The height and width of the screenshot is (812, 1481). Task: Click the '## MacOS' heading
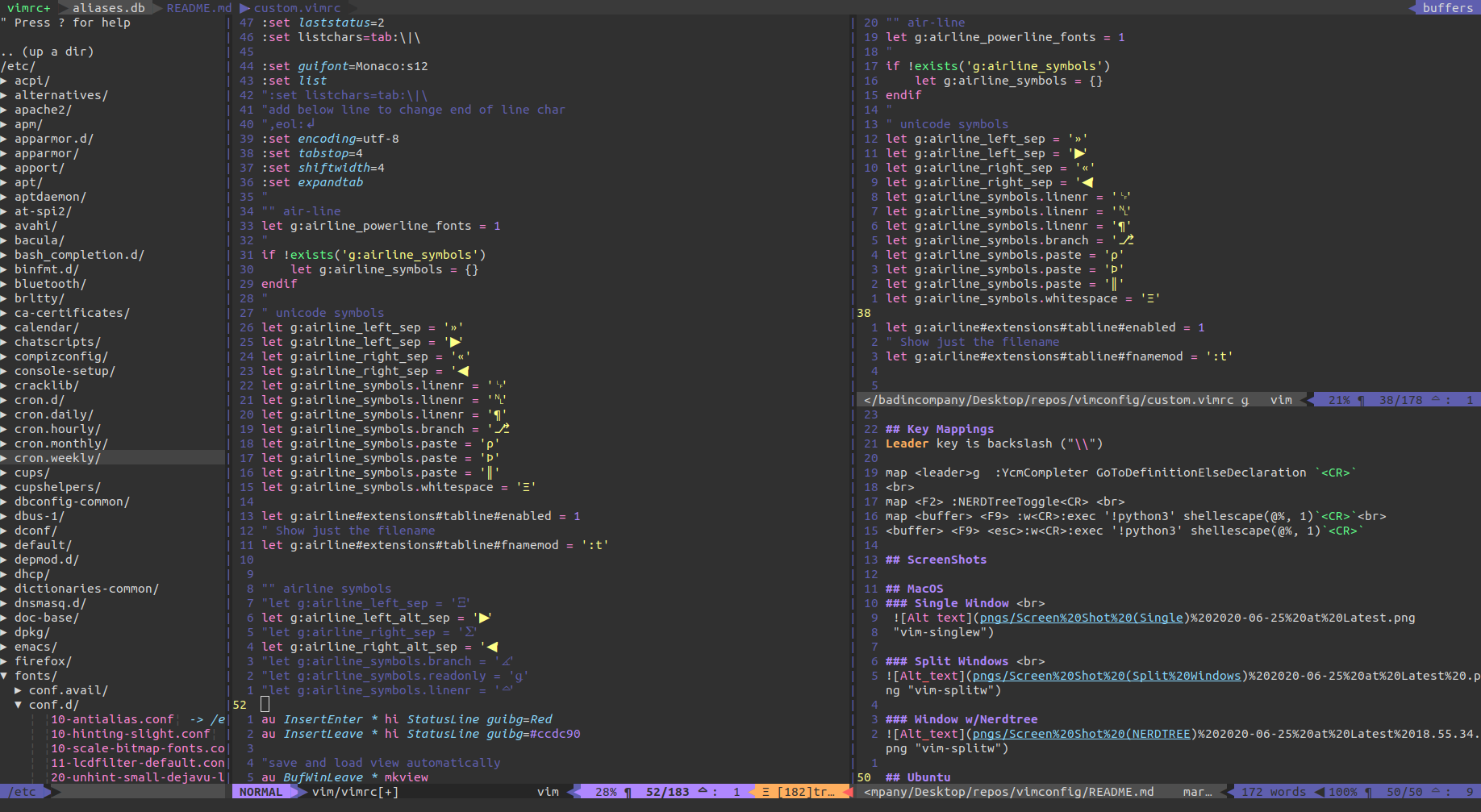[914, 589]
